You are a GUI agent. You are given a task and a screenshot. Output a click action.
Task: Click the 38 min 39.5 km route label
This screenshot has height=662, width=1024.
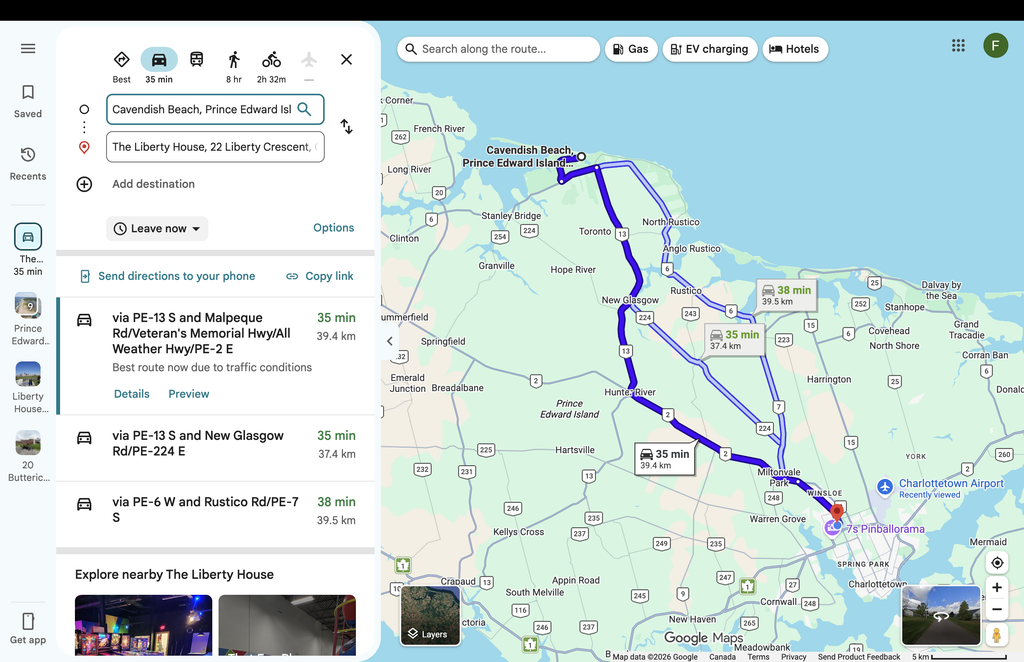click(786, 294)
